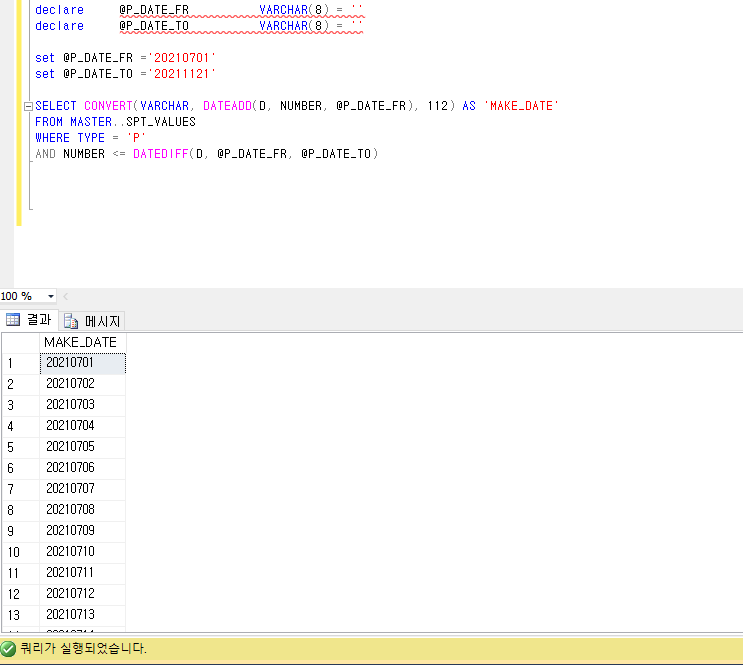743x665 pixels.
Task: Click the cell with value 20210710
Action: pyautogui.click(x=82, y=552)
